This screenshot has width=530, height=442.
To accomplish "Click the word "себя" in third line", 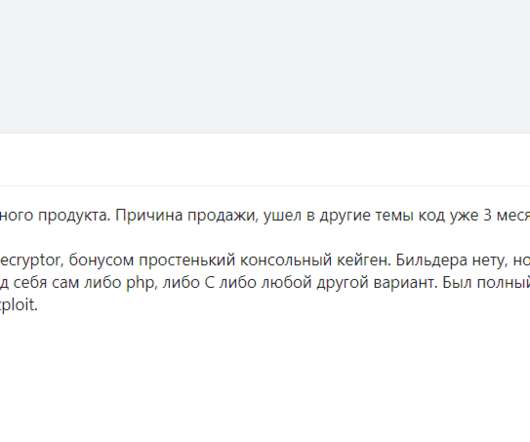I will tap(30, 283).
